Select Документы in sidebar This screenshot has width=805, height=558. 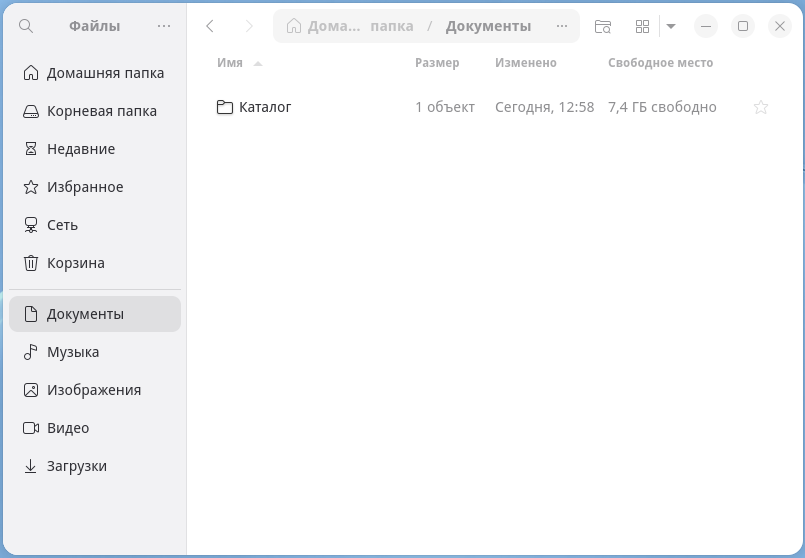[95, 314]
